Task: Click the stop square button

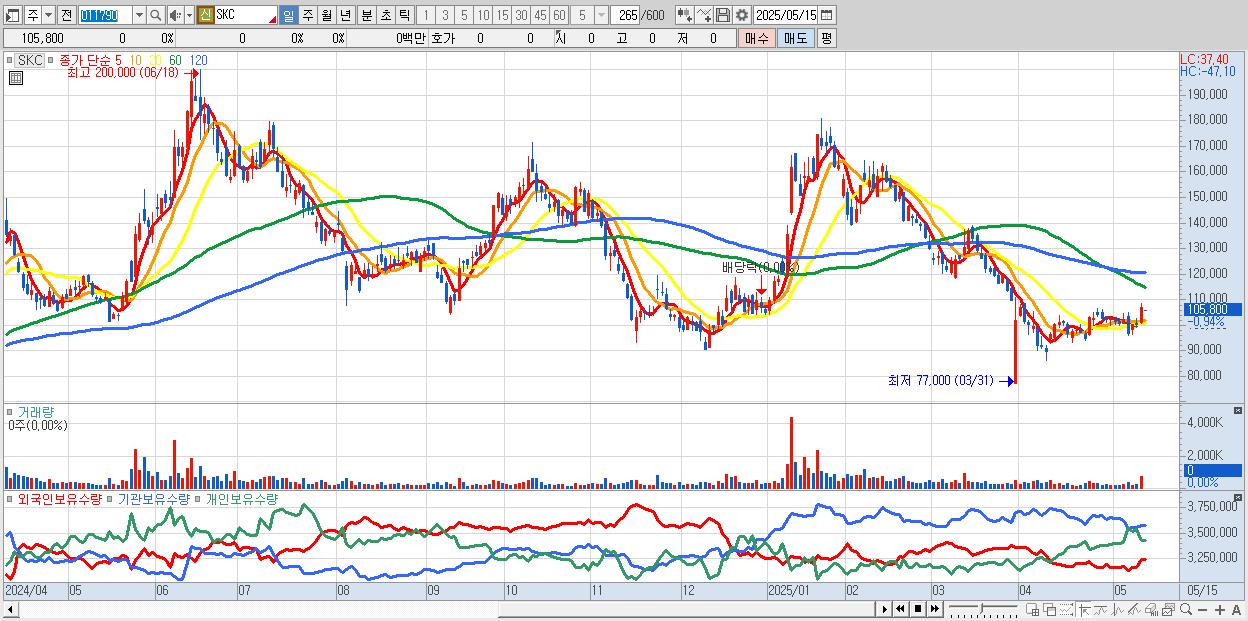Action: 918,609
